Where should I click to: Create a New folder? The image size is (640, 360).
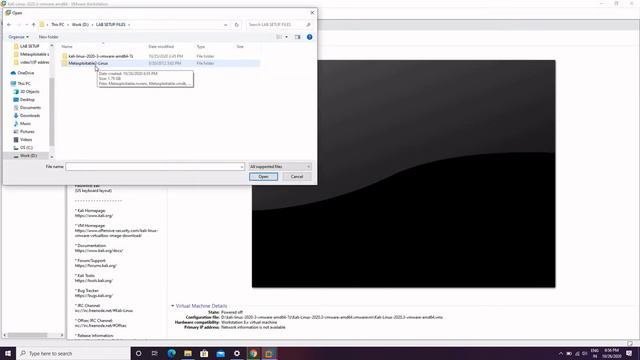[49, 37]
